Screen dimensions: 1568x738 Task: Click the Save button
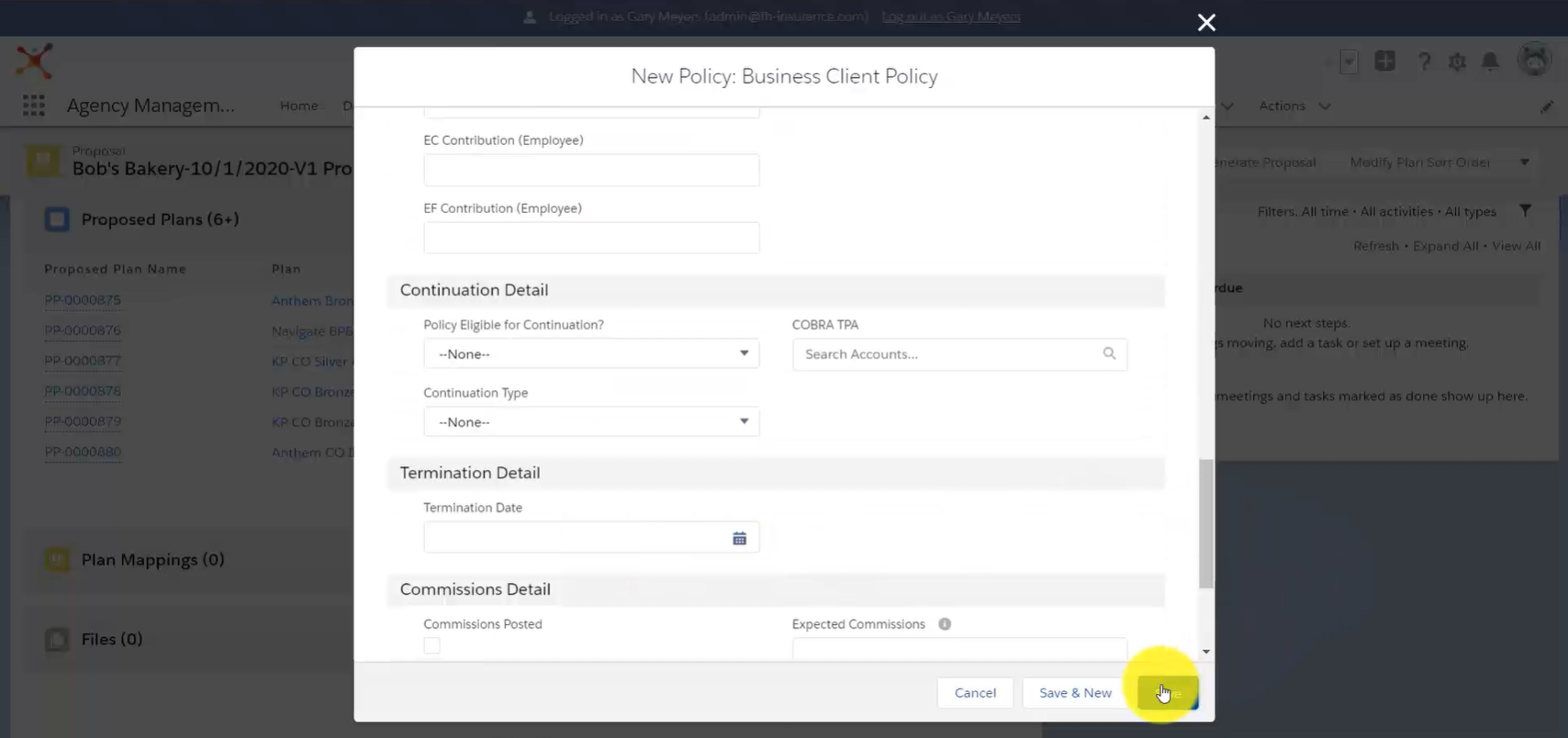tap(1168, 693)
